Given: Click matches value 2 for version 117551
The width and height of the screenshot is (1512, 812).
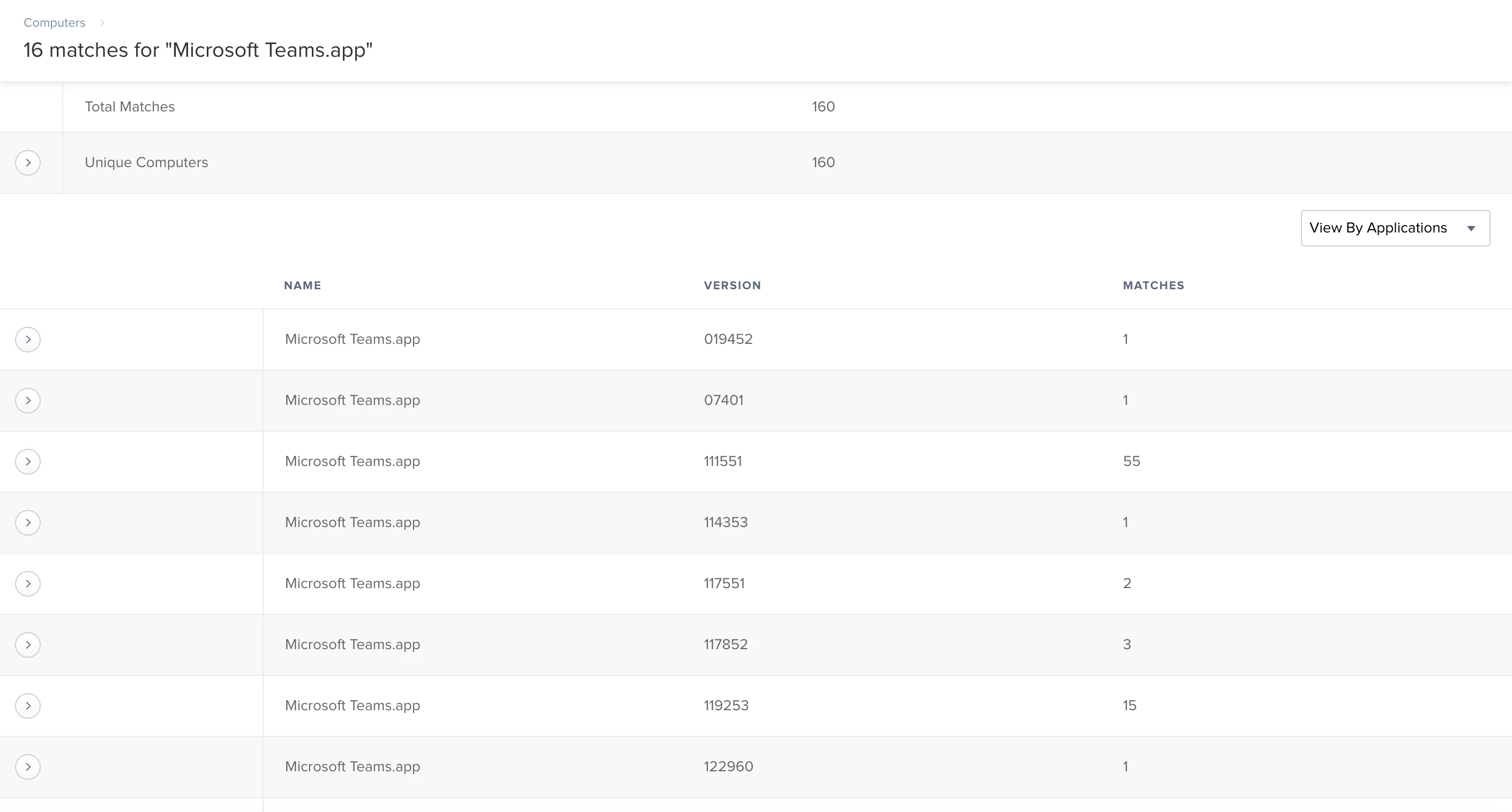Looking at the screenshot, I should [1126, 583].
